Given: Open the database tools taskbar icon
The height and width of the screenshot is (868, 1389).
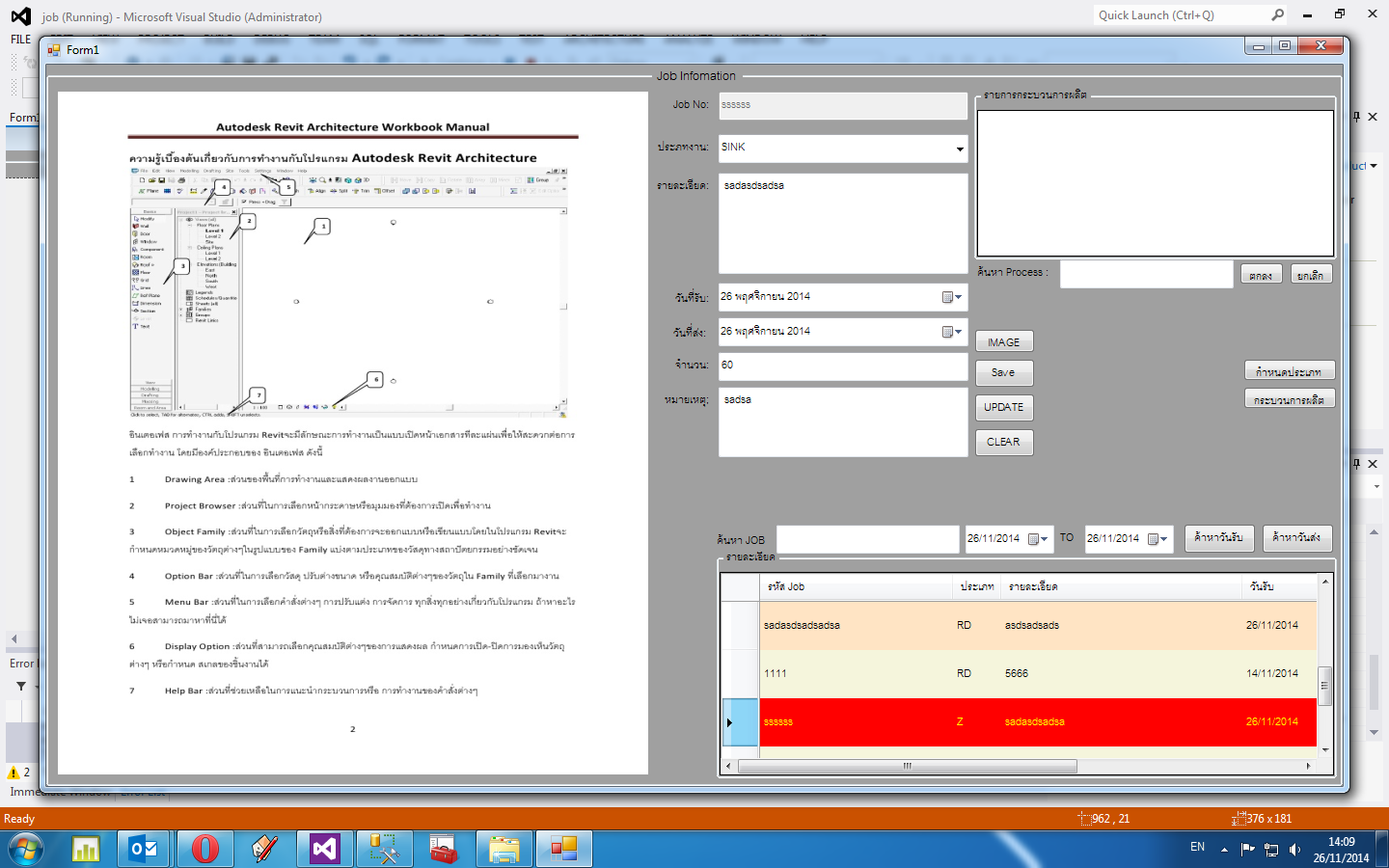Looking at the screenshot, I should click(384, 849).
